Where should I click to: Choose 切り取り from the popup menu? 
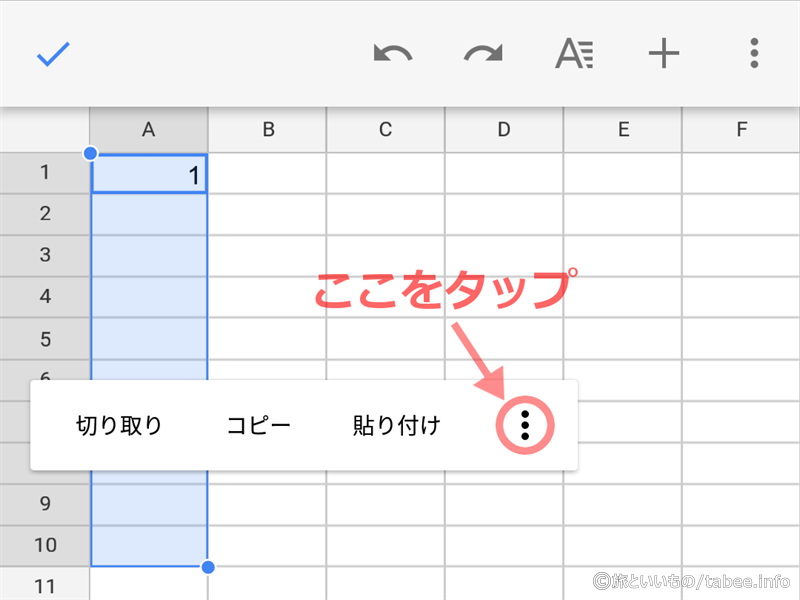[x=119, y=425]
